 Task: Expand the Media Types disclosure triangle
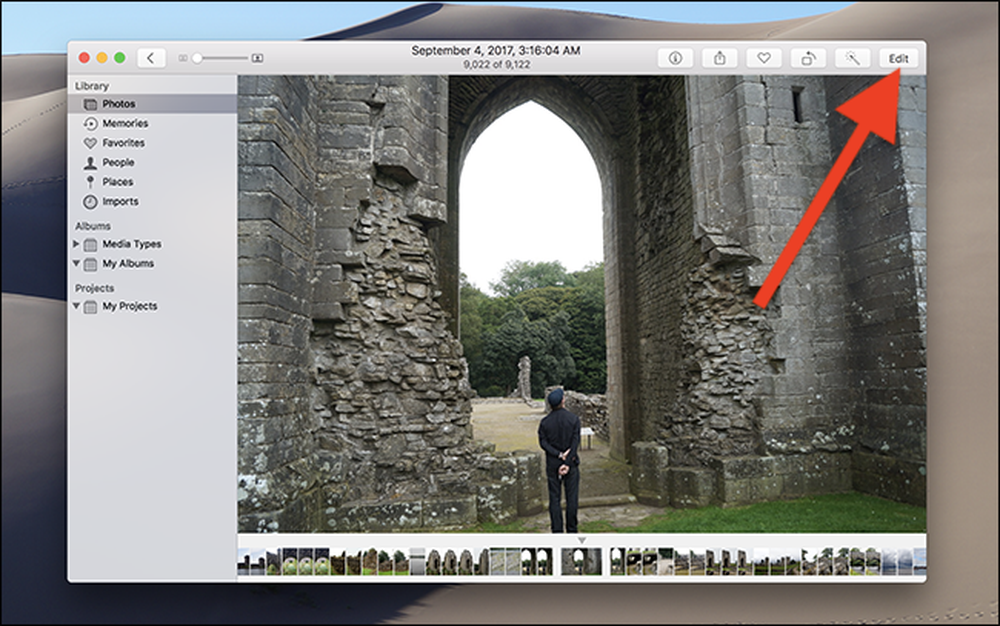(76, 244)
